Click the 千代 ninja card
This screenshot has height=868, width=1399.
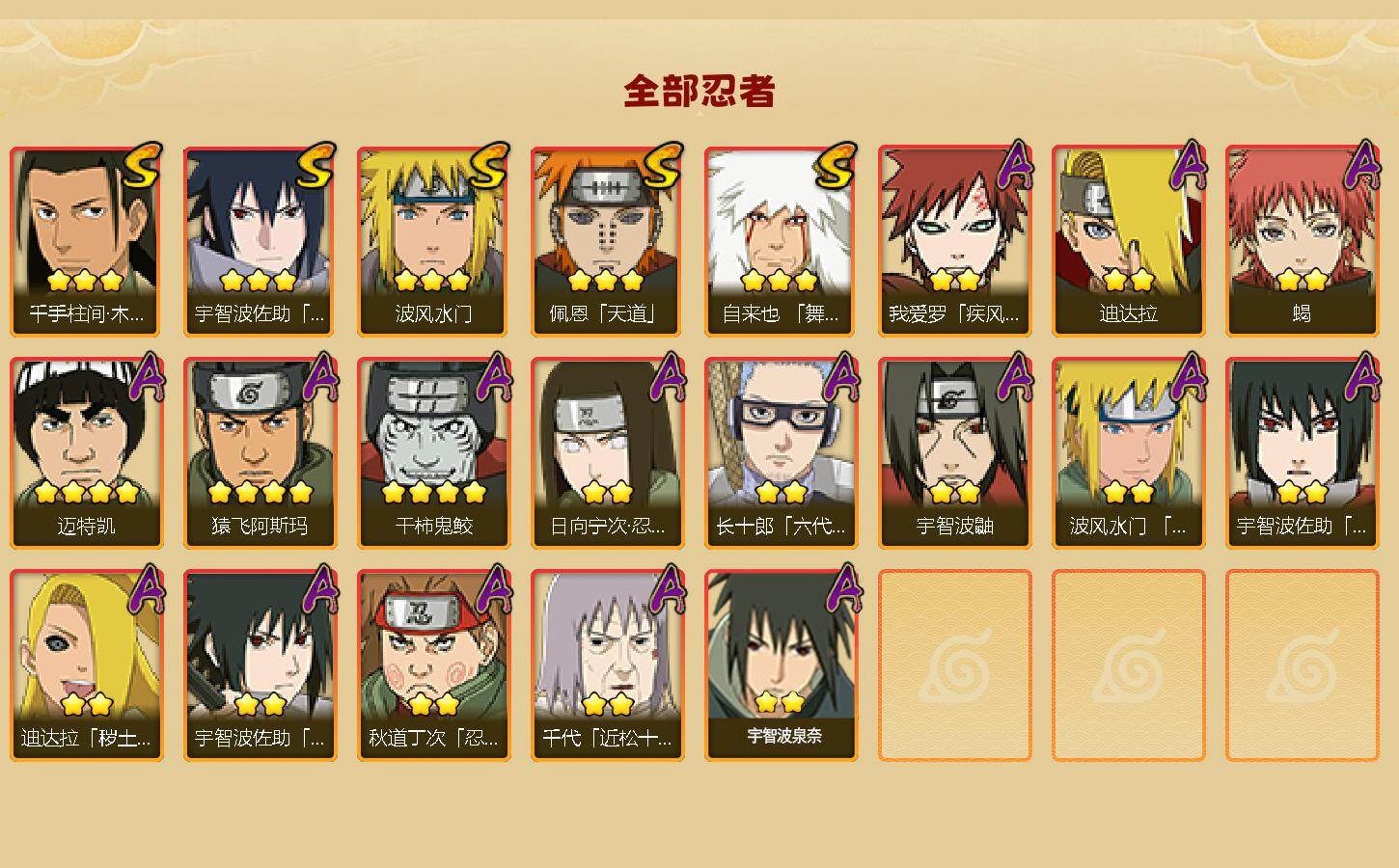tap(608, 665)
